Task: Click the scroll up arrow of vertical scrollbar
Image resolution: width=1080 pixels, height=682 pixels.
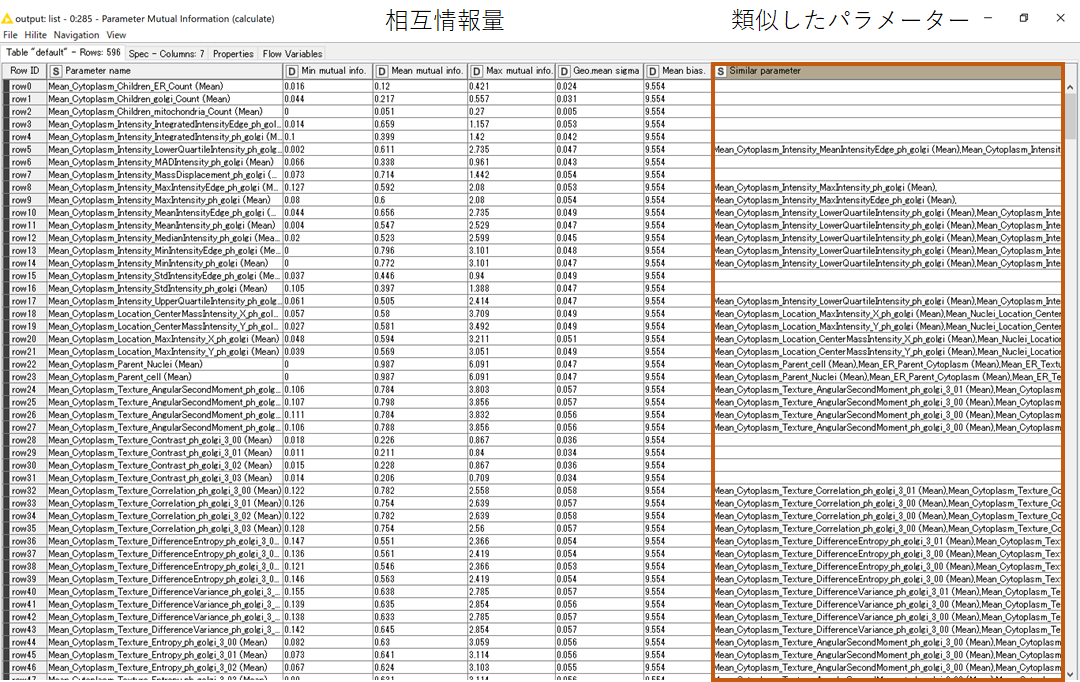Action: (x=1070, y=87)
